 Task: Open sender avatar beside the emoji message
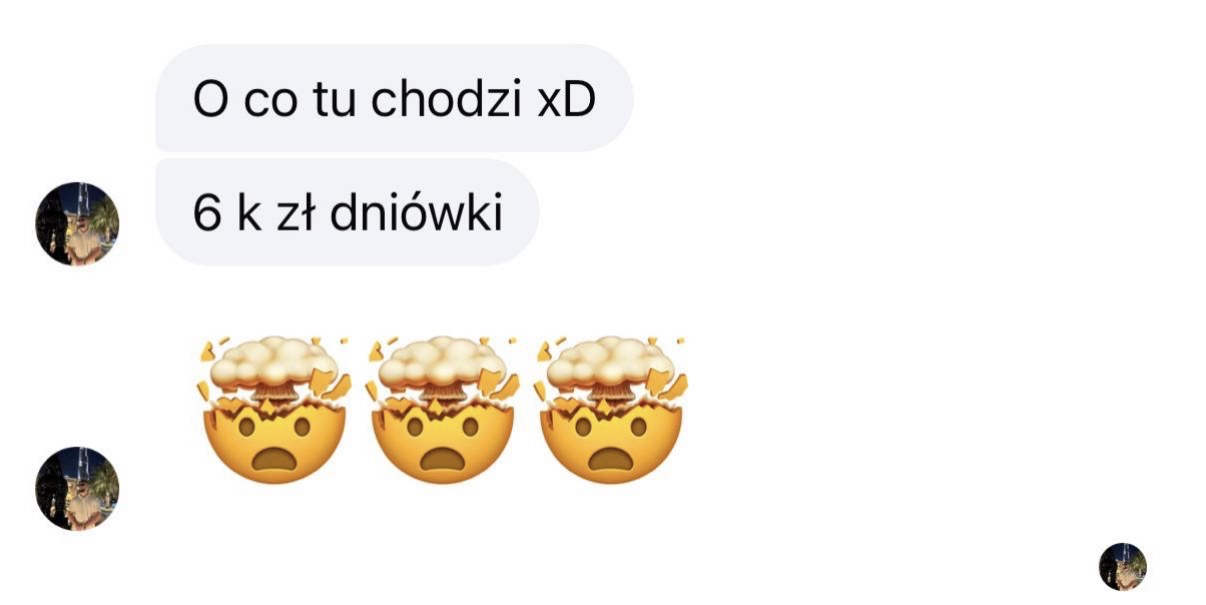77,488
